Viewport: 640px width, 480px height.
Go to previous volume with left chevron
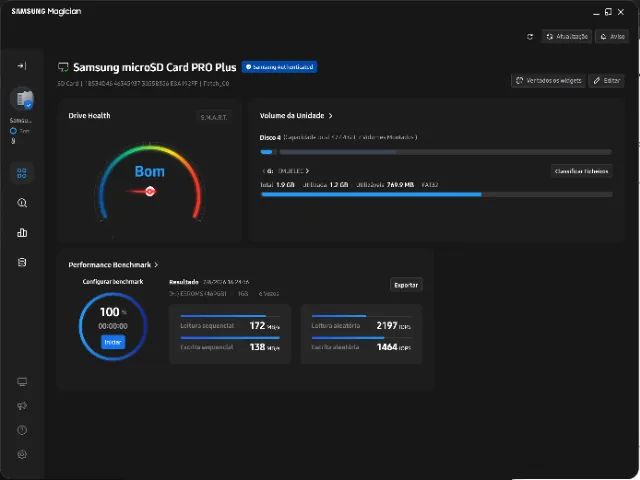(x=264, y=171)
